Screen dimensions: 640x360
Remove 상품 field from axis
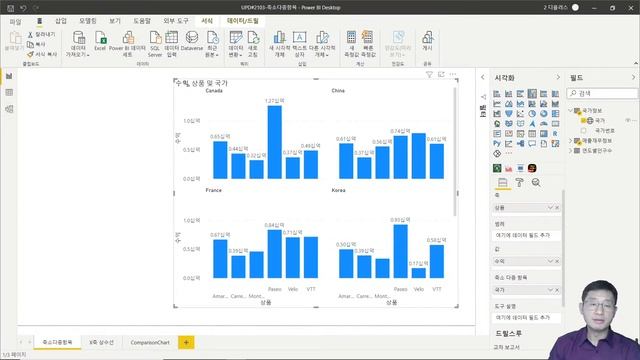pos(557,208)
